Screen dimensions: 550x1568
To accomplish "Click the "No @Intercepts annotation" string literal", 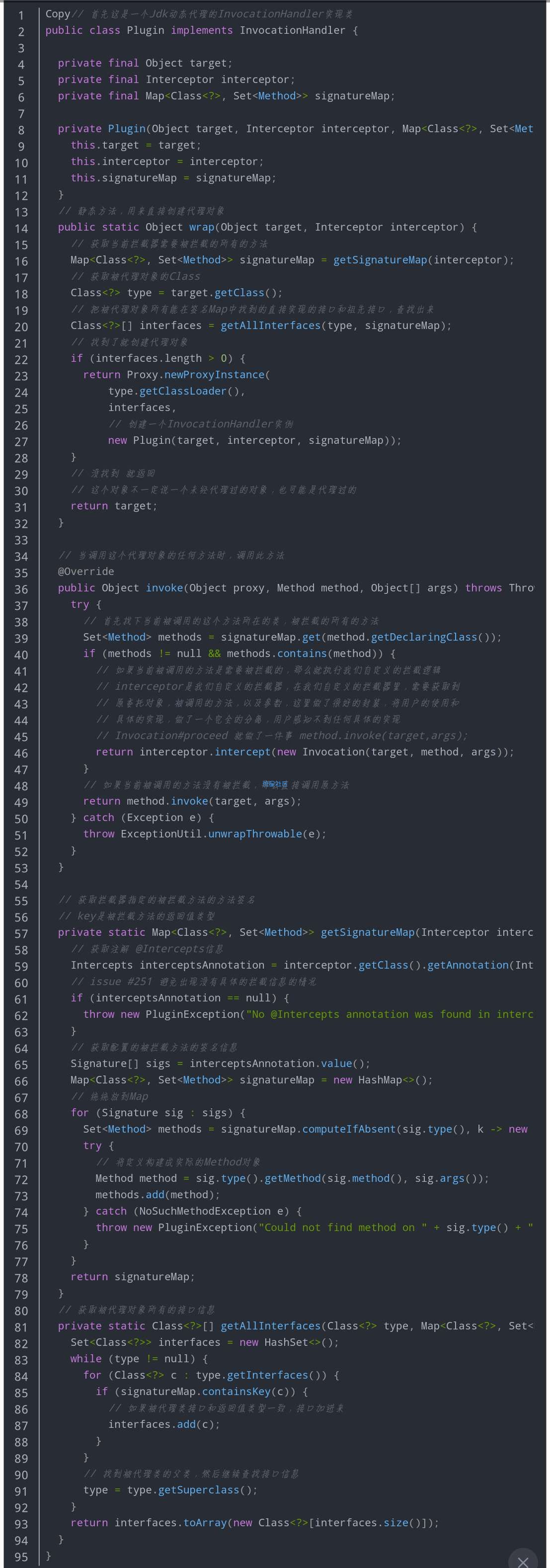I will 390,1014.
